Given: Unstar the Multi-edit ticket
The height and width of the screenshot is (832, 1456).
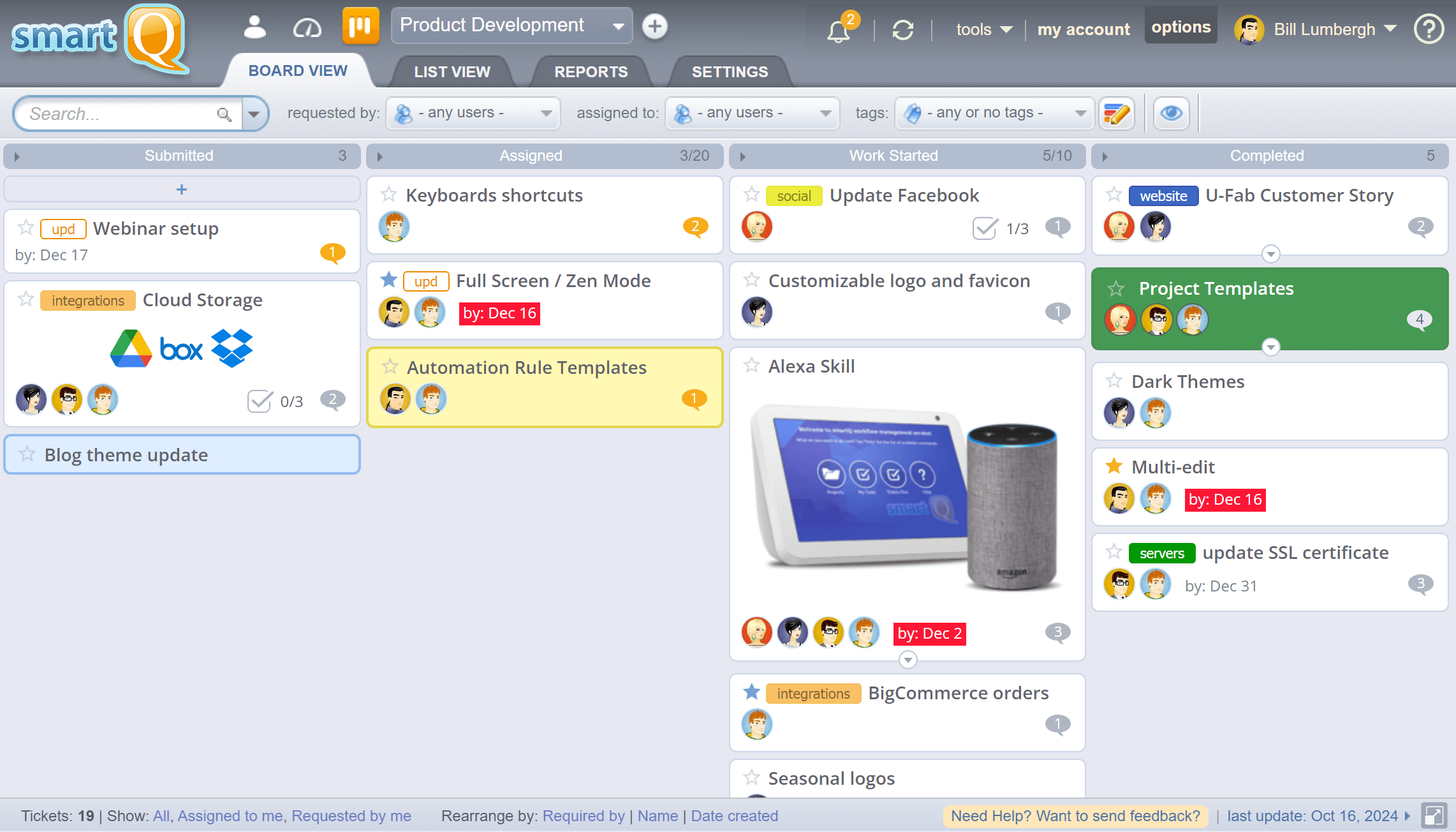Looking at the screenshot, I should (1114, 466).
